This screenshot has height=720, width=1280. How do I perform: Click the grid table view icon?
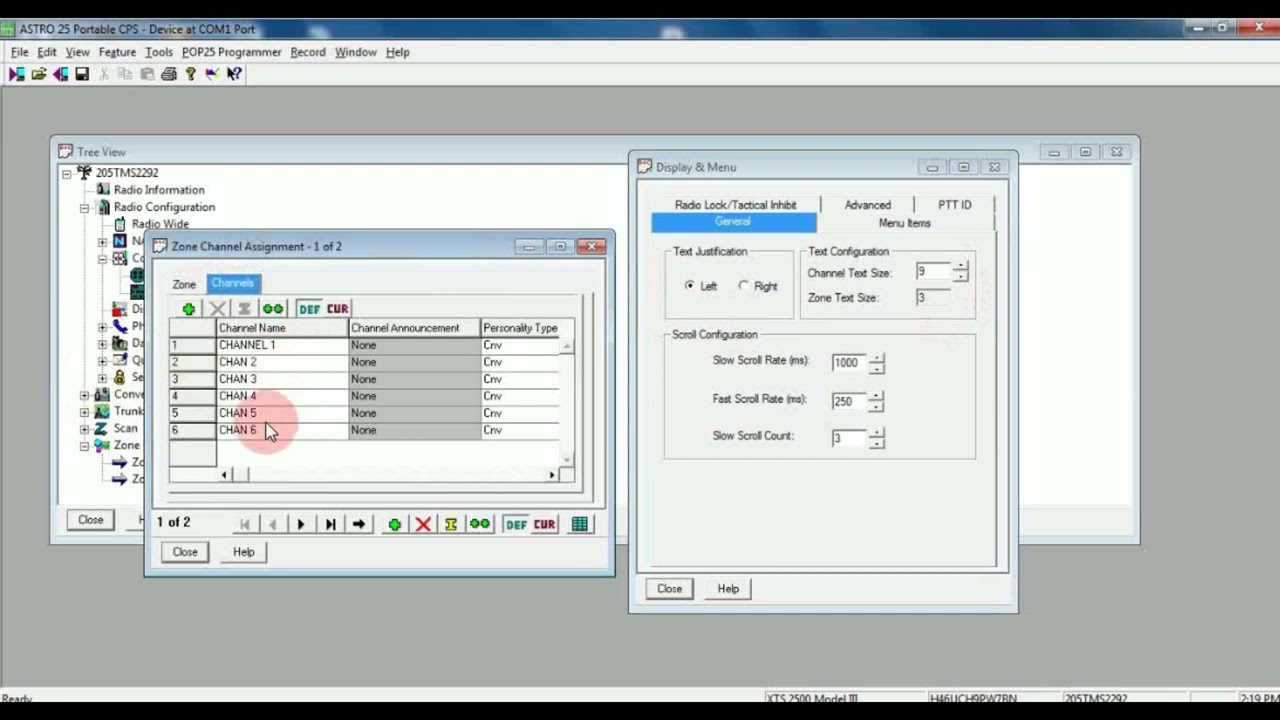coord(580,524)
